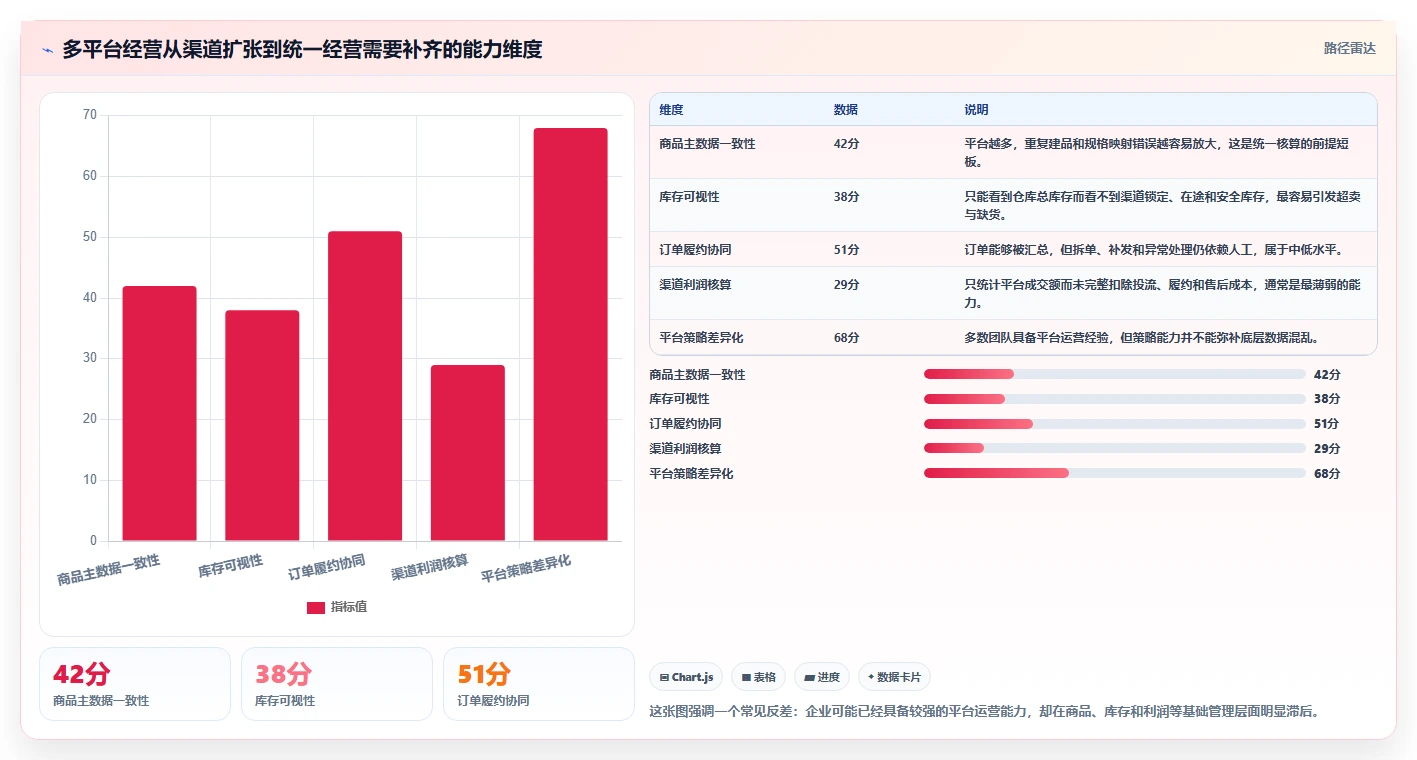Click the description starting 只能看到仓库总库存
Screen dimensions: 1417x760
pyautogui.click(x=1162, y=206)
